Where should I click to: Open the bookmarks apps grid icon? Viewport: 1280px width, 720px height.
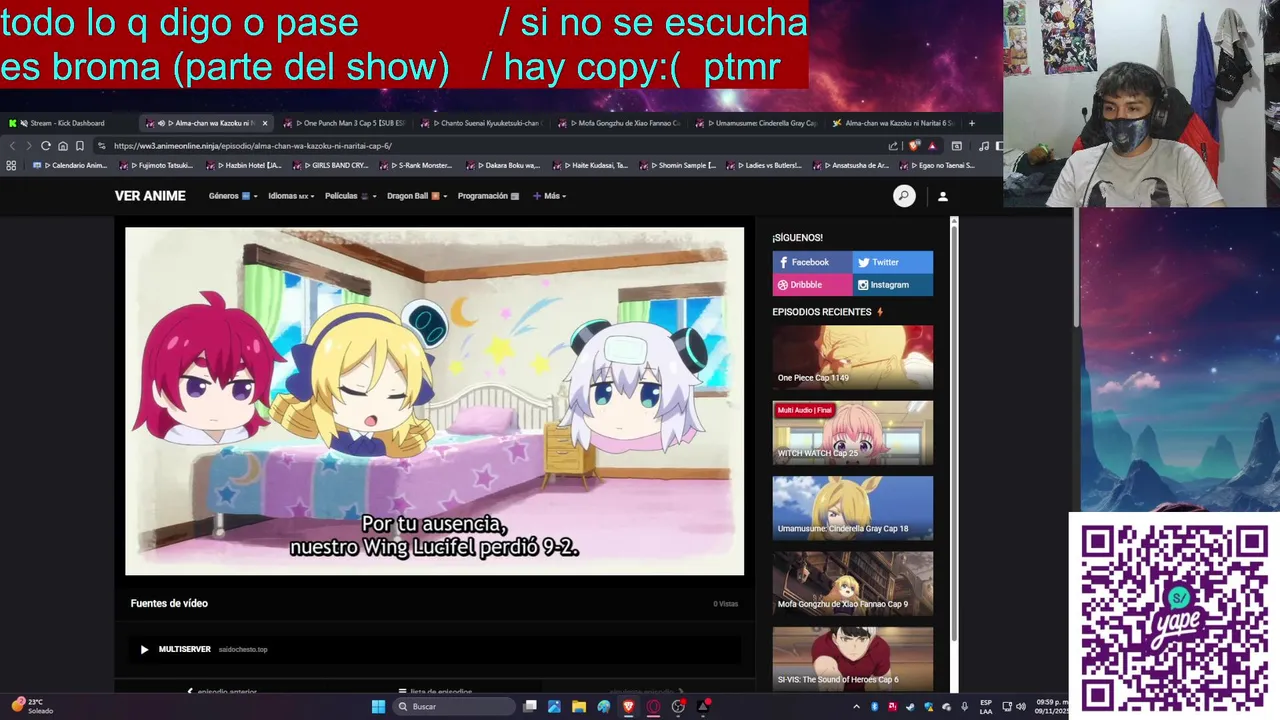[x=11, y=165]
